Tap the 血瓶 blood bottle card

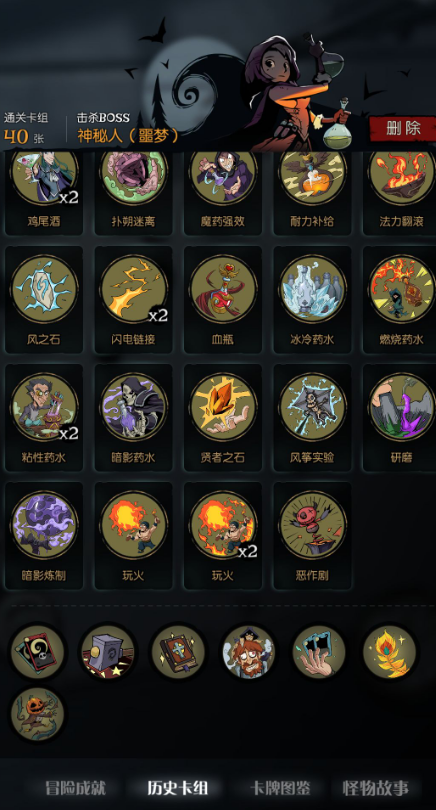point(223,300)
